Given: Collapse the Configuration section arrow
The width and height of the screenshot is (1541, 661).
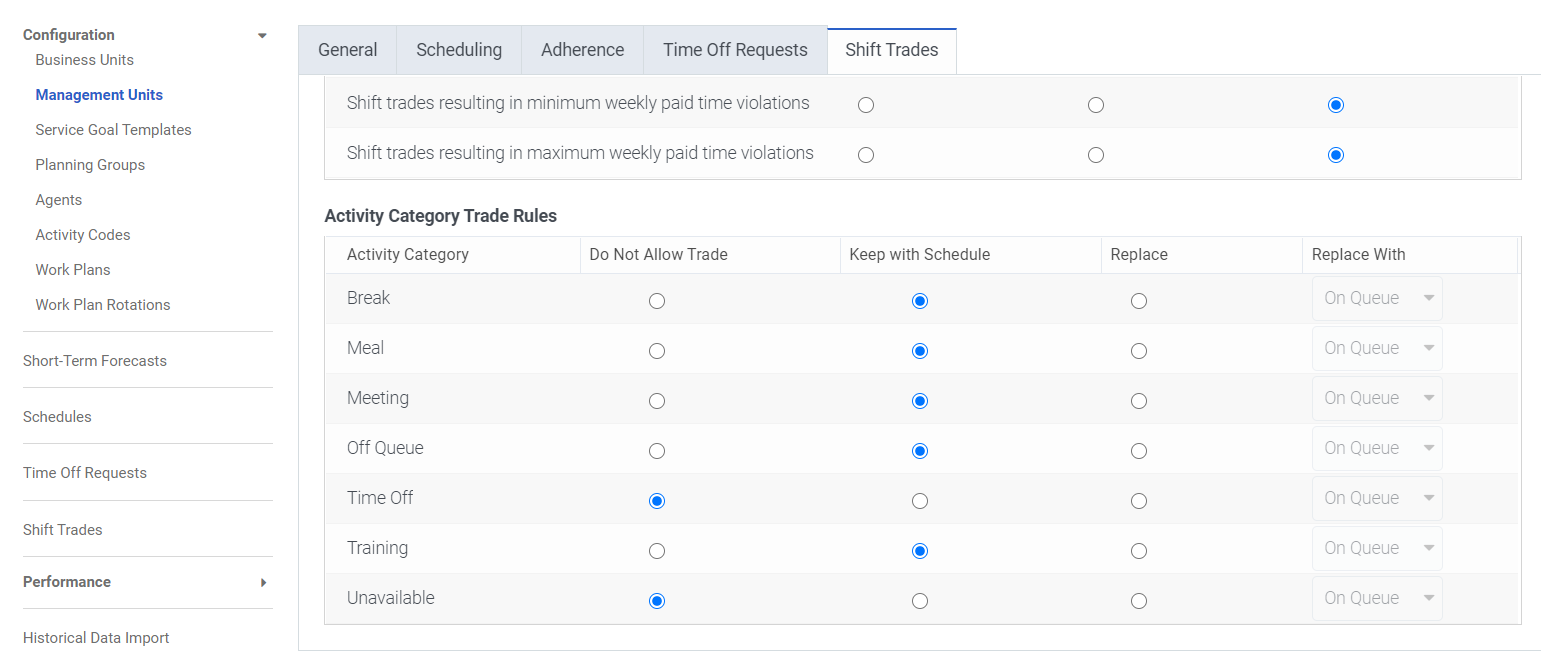Looking at the screenshot, I should pyautogui.click(x=262, y=35).
